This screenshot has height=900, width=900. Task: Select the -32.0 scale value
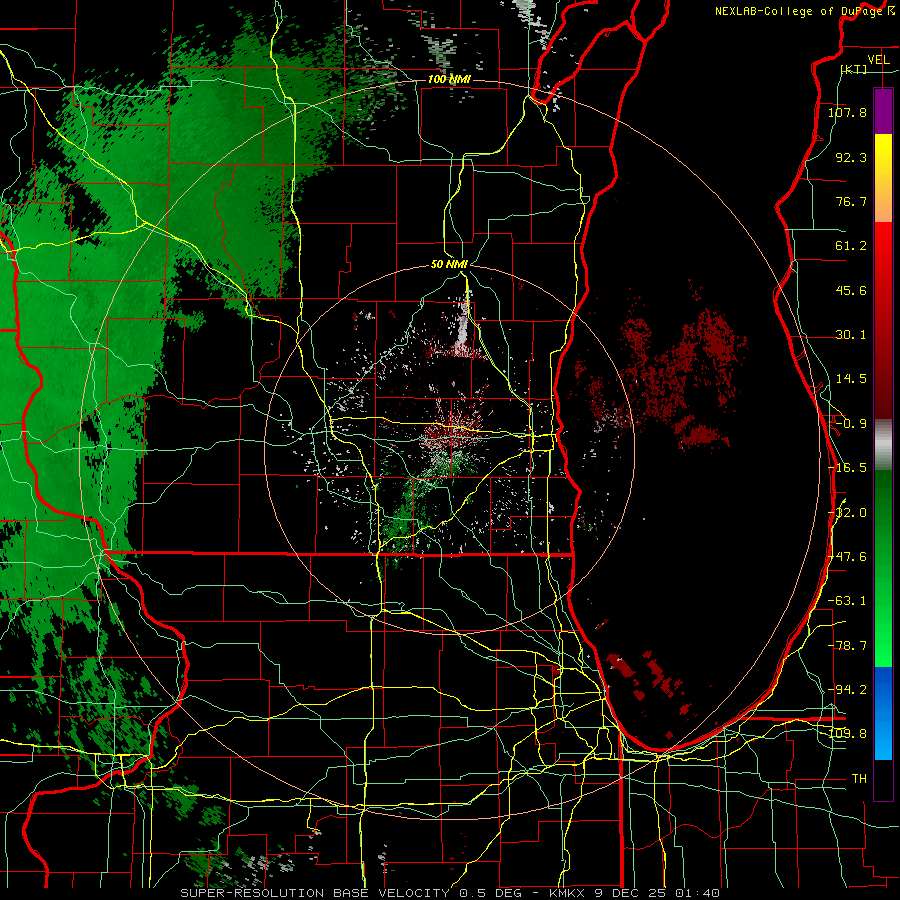(848, 513)
